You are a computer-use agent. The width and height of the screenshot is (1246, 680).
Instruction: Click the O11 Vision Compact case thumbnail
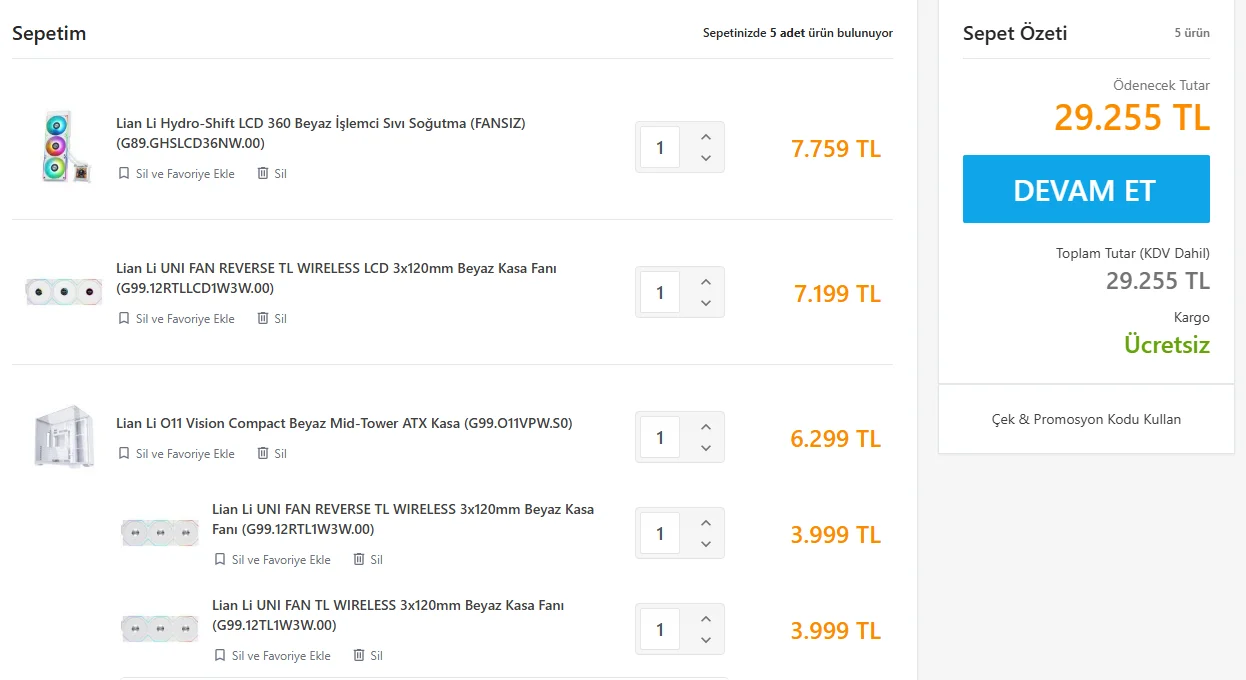(x=64, y=437)
